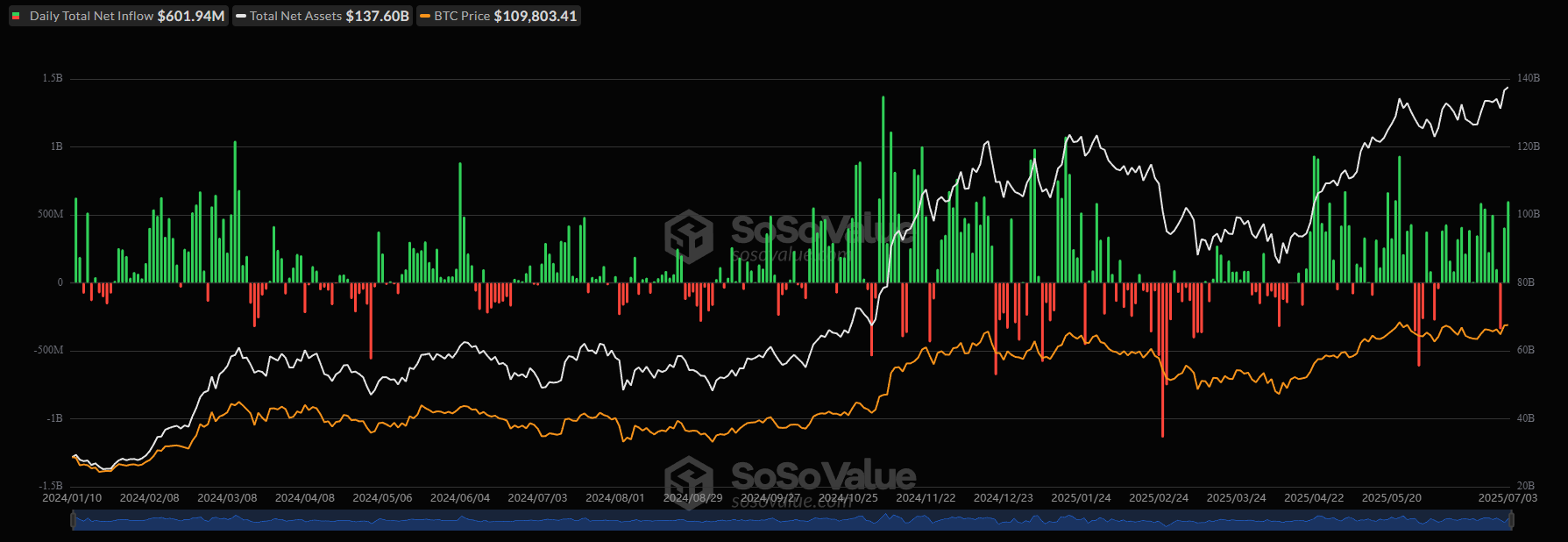This screenshot has width=1568, height=542.
Task: Click the 2024/01/10 date label
Action: pyautogui.click(x=72, y=497)
